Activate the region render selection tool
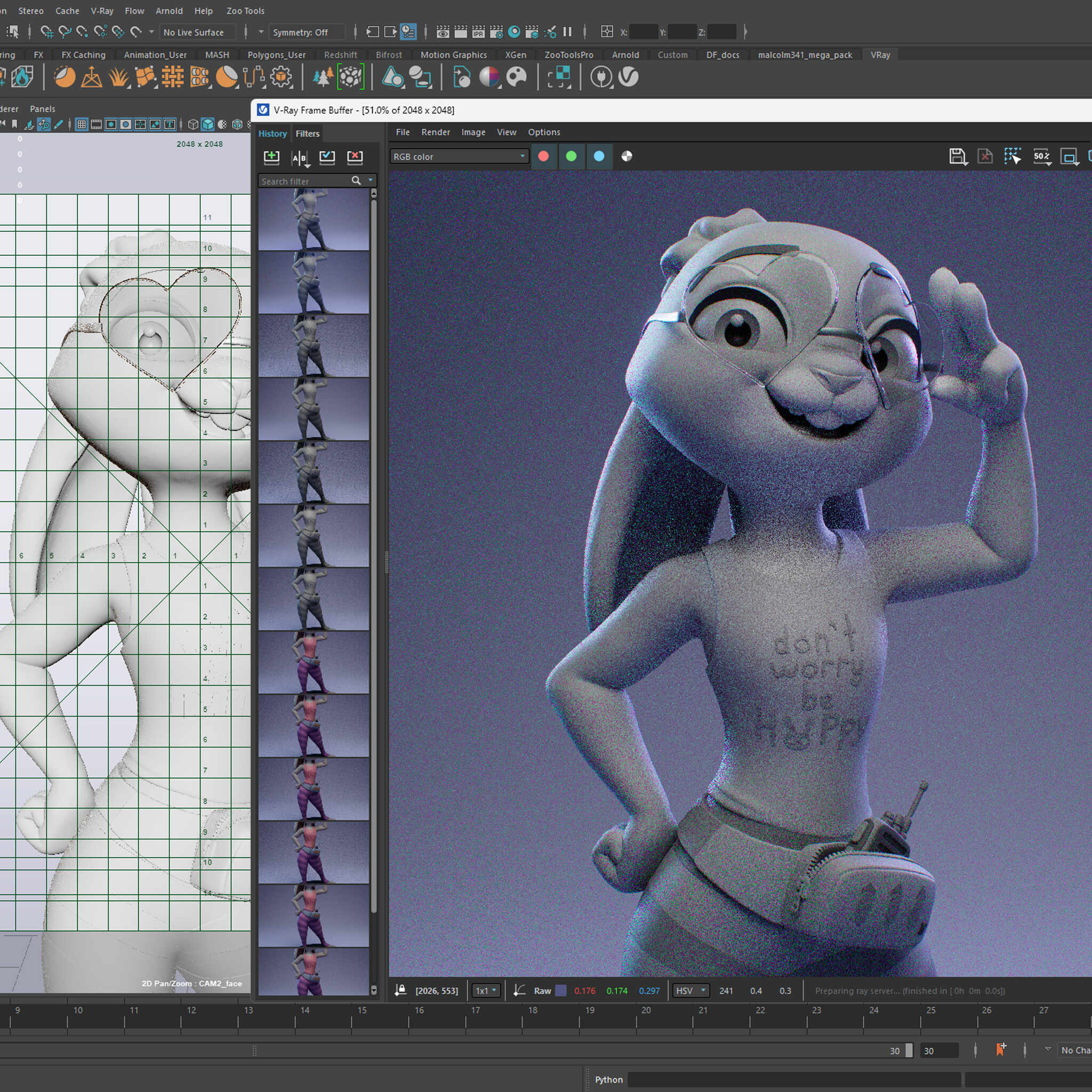 coord(1013,157)
